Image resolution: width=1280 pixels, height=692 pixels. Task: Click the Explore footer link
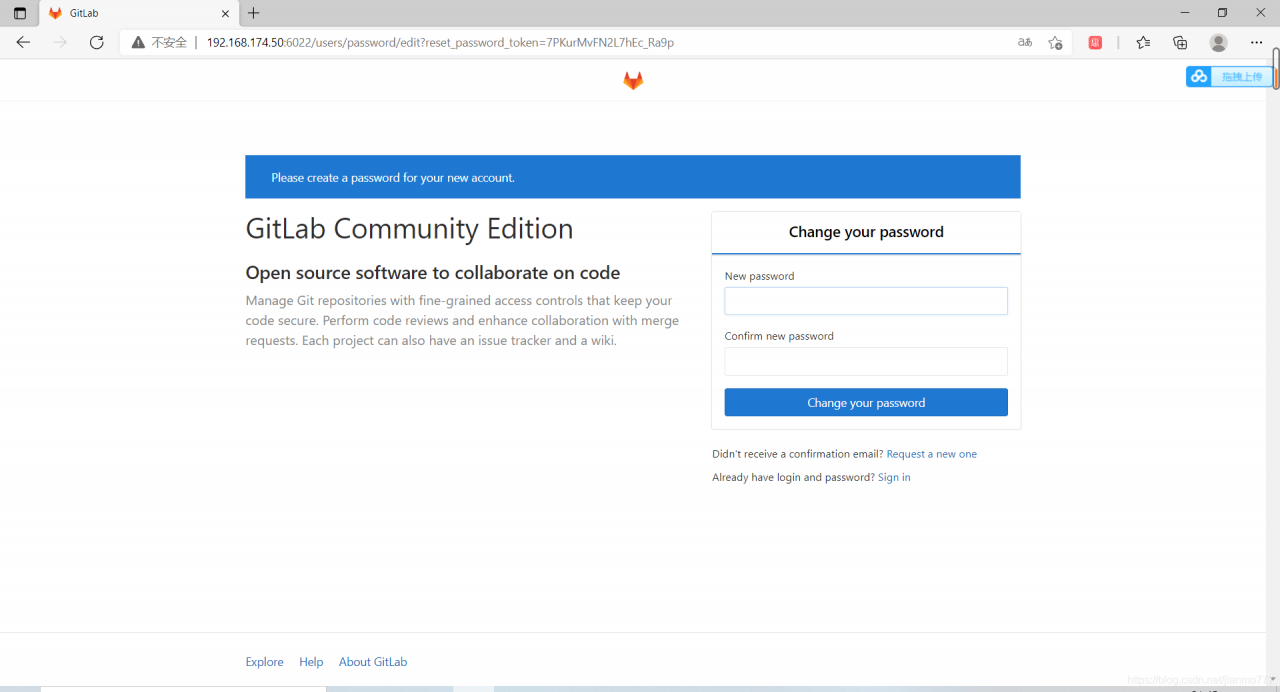point(265,662)
